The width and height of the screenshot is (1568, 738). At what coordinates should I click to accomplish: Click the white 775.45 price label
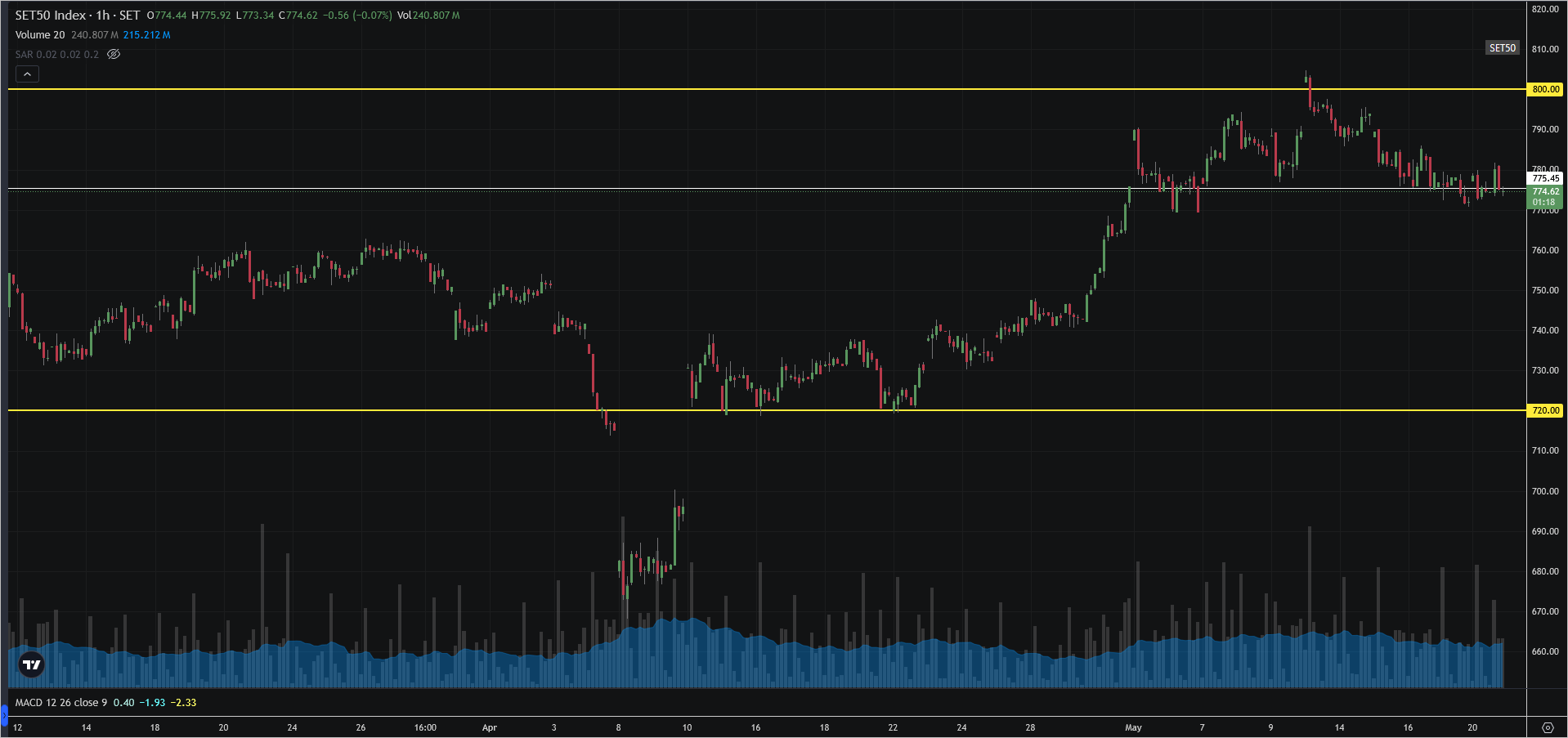[x=1545, y=178]
